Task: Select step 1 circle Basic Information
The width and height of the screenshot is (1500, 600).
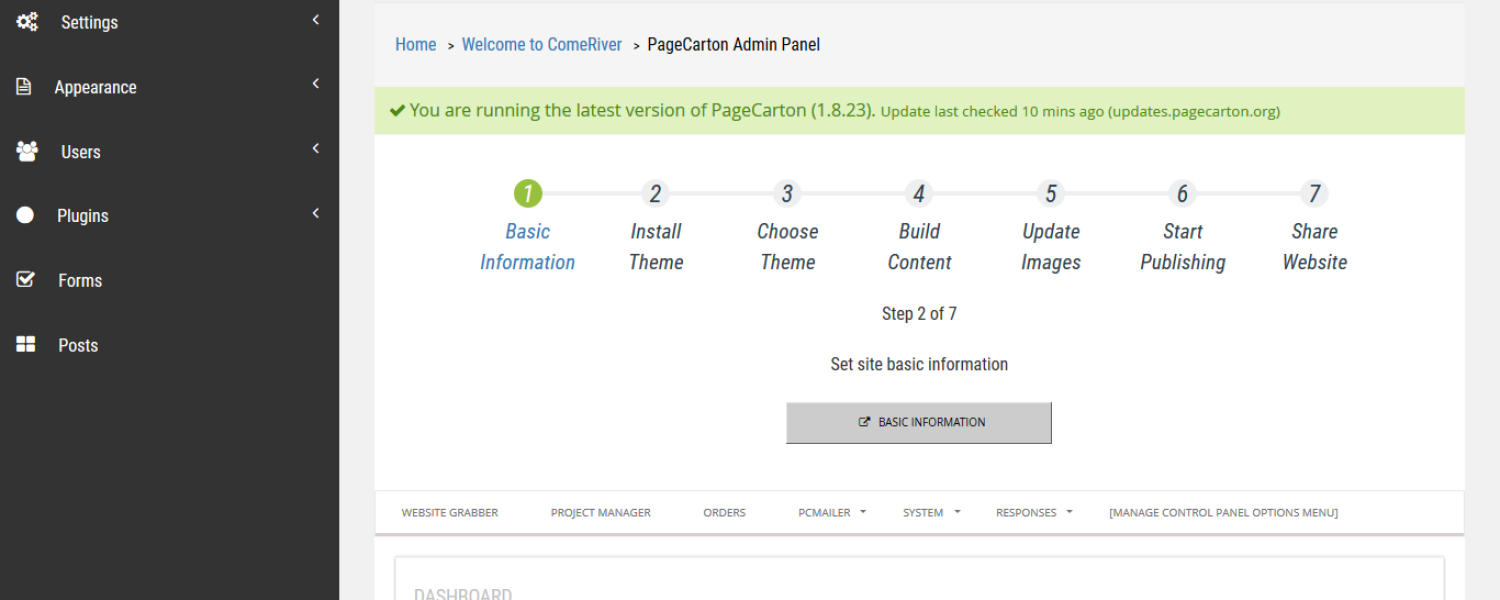Action: [527, 193]
